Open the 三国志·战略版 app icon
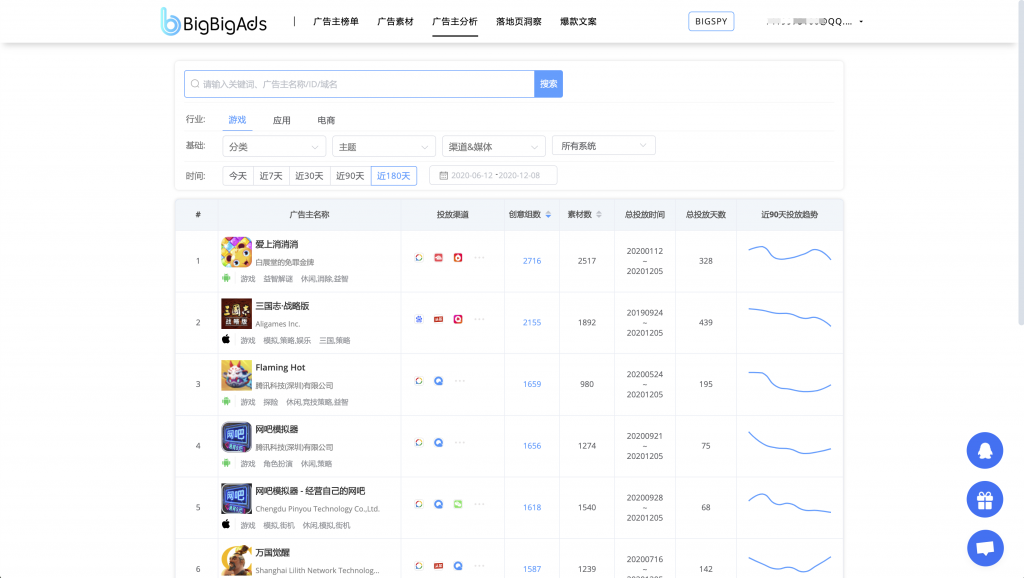This screenshot has width=1024, height=578. 236,313
